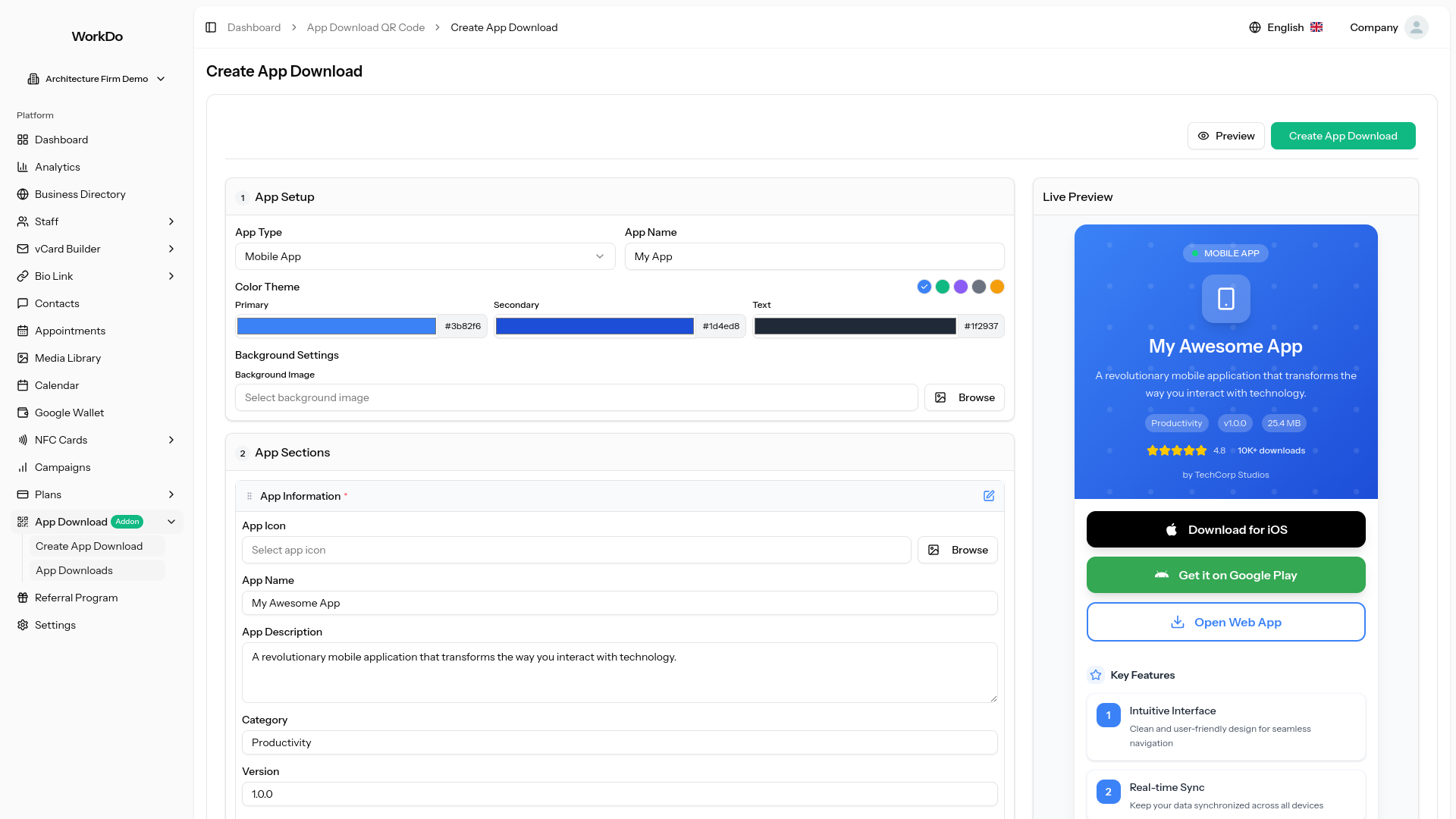This screenshot has width=1456, height=819.
Task: Click the edit icon in App Information
Action: [x=989, y=496]
